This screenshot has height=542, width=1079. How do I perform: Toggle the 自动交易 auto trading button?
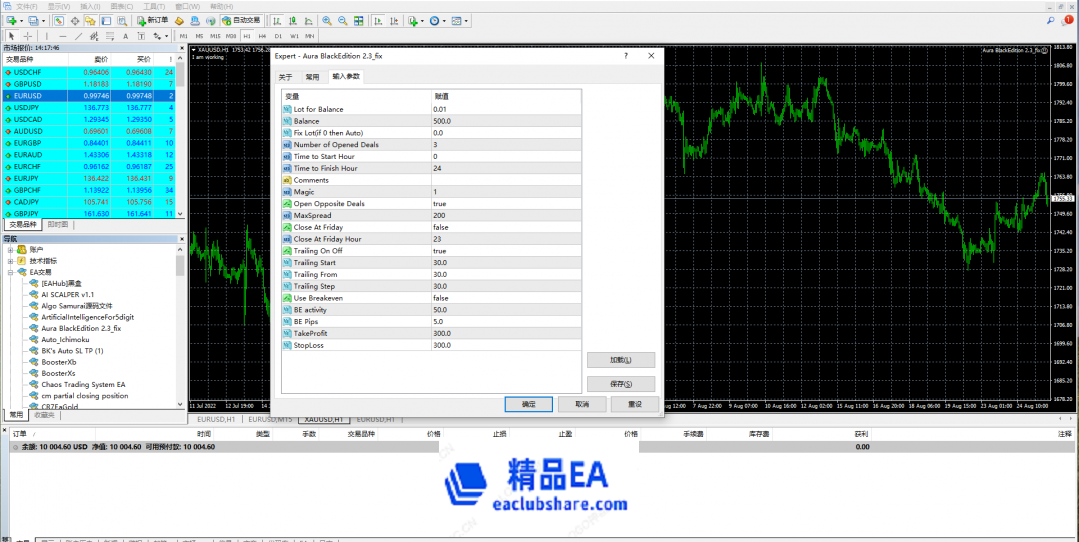point(241,21)
